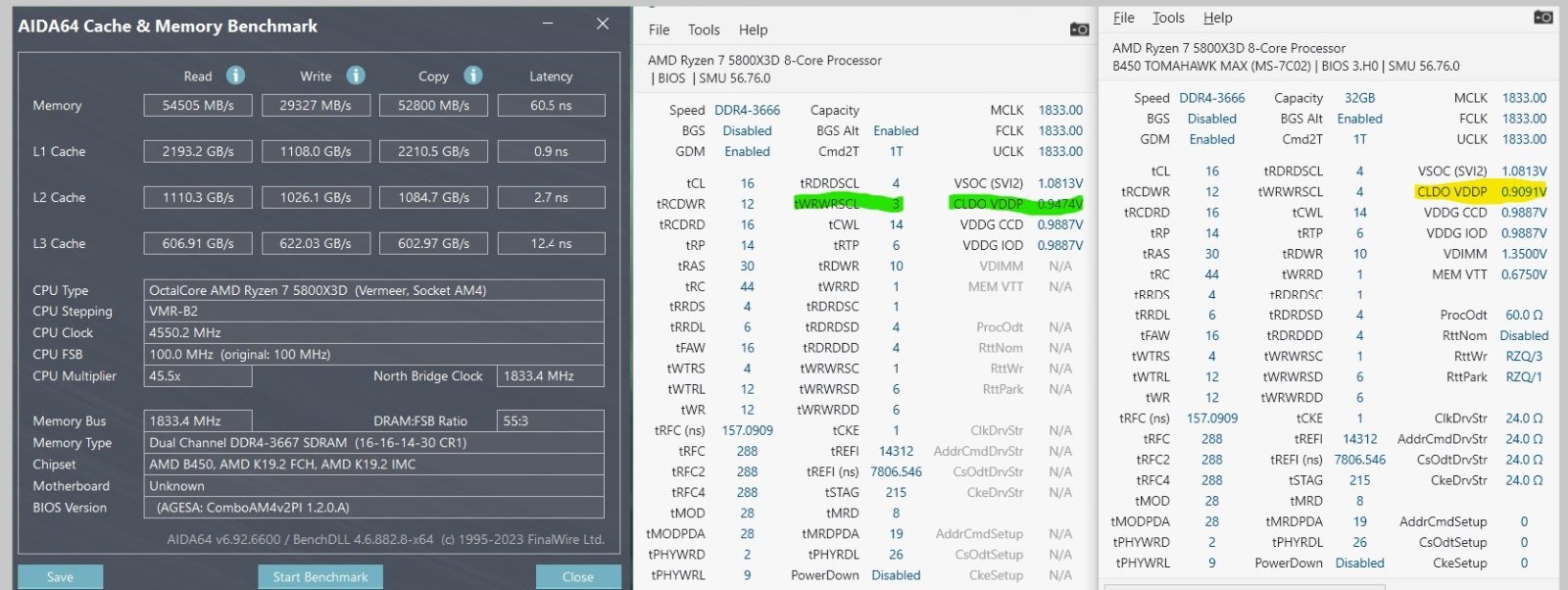Click CLDO VDDP 0.9091V in right ZenTimings window
This screenshot has width=1568, height=590.
pos(1524,192)
